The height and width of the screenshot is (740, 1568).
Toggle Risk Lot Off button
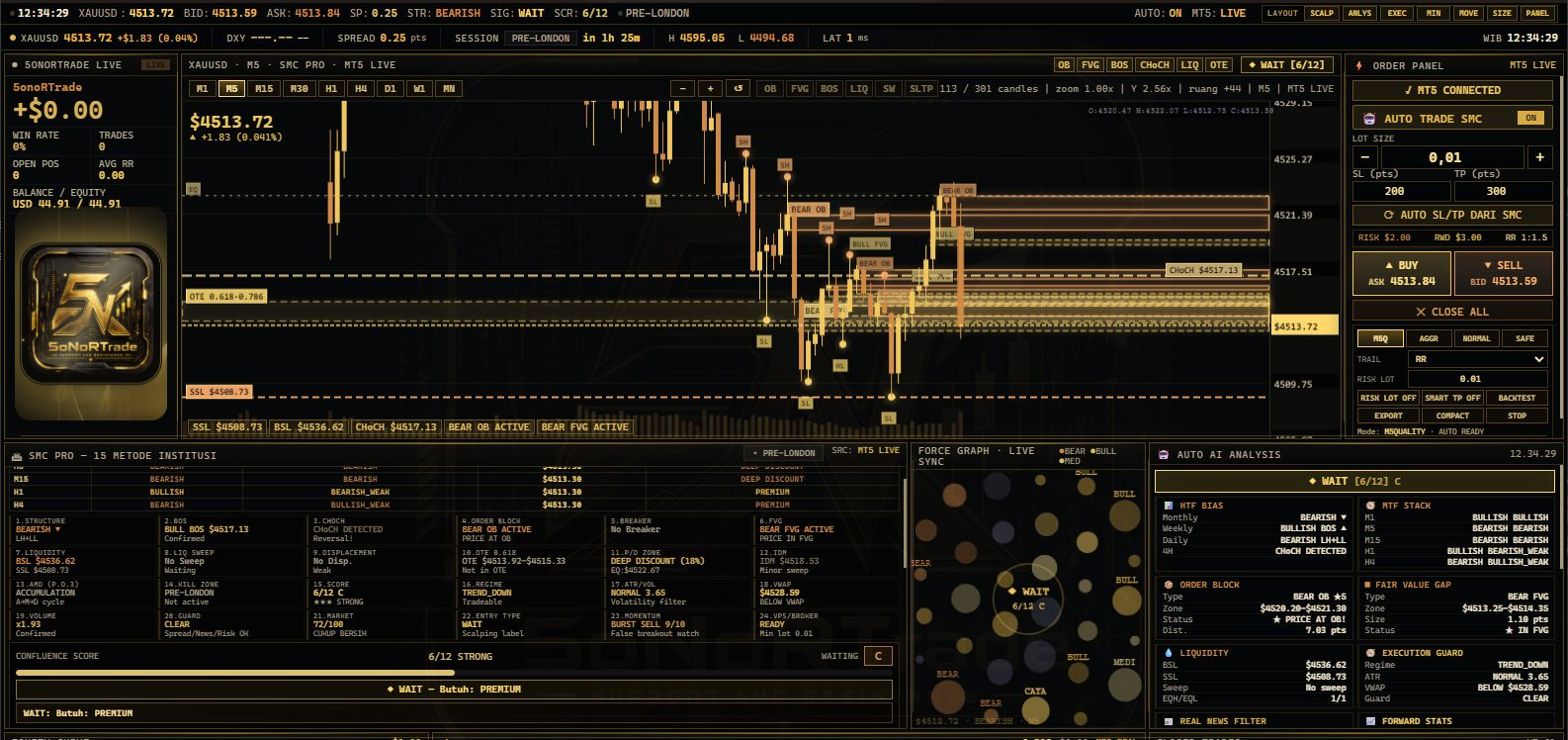1388,398
